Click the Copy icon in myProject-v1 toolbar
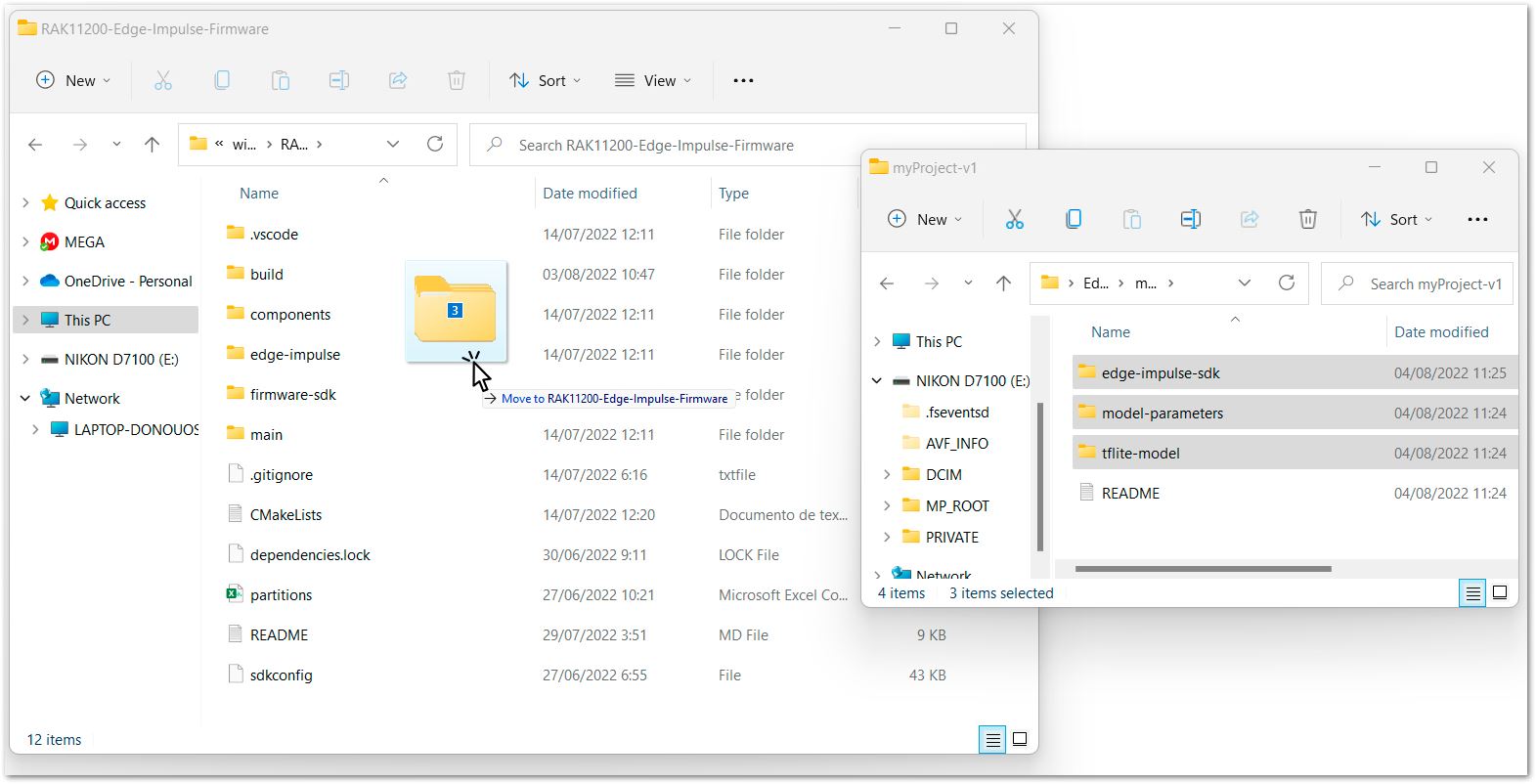This screenshot has height=784, width=1536. [1073, 219]
